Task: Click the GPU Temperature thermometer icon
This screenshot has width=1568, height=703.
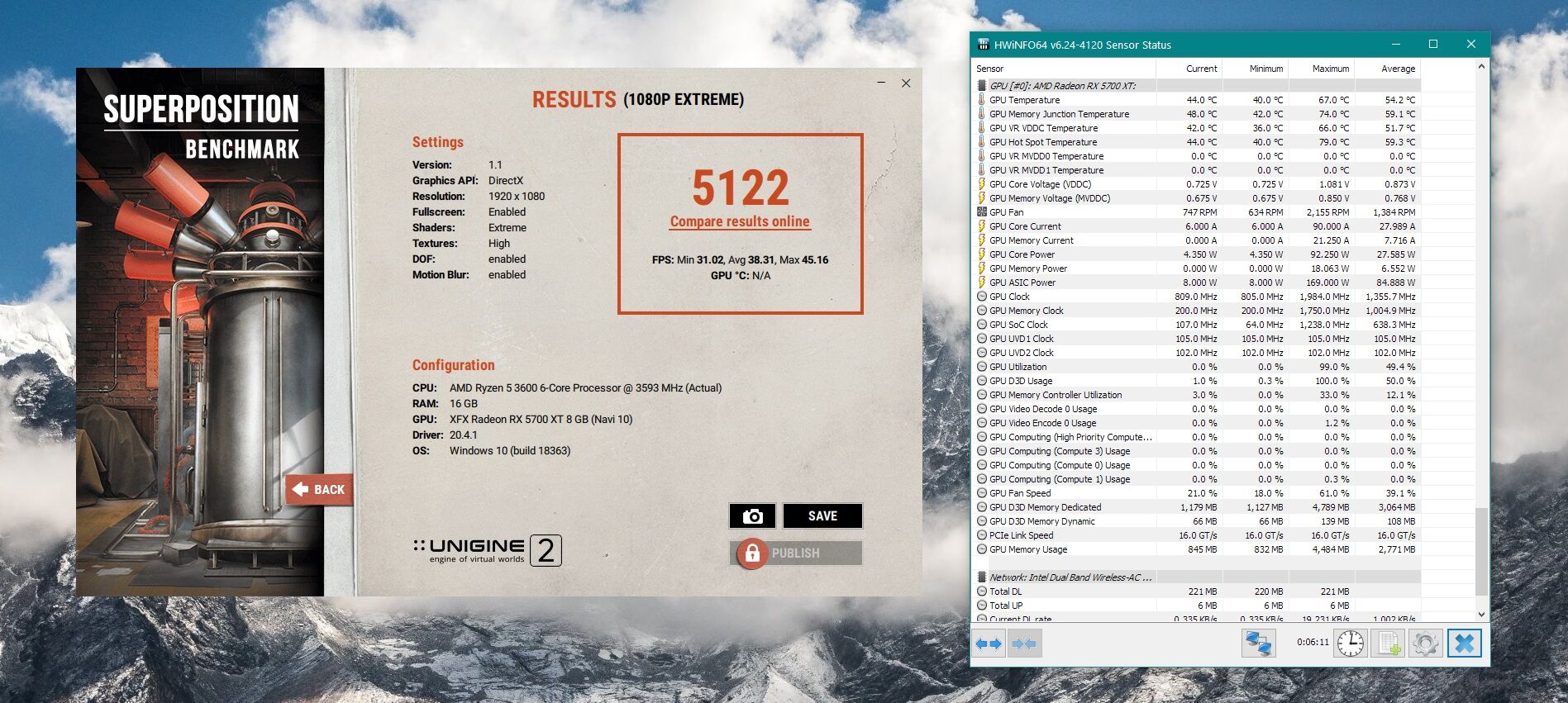Action: click(x=982, y=100)
